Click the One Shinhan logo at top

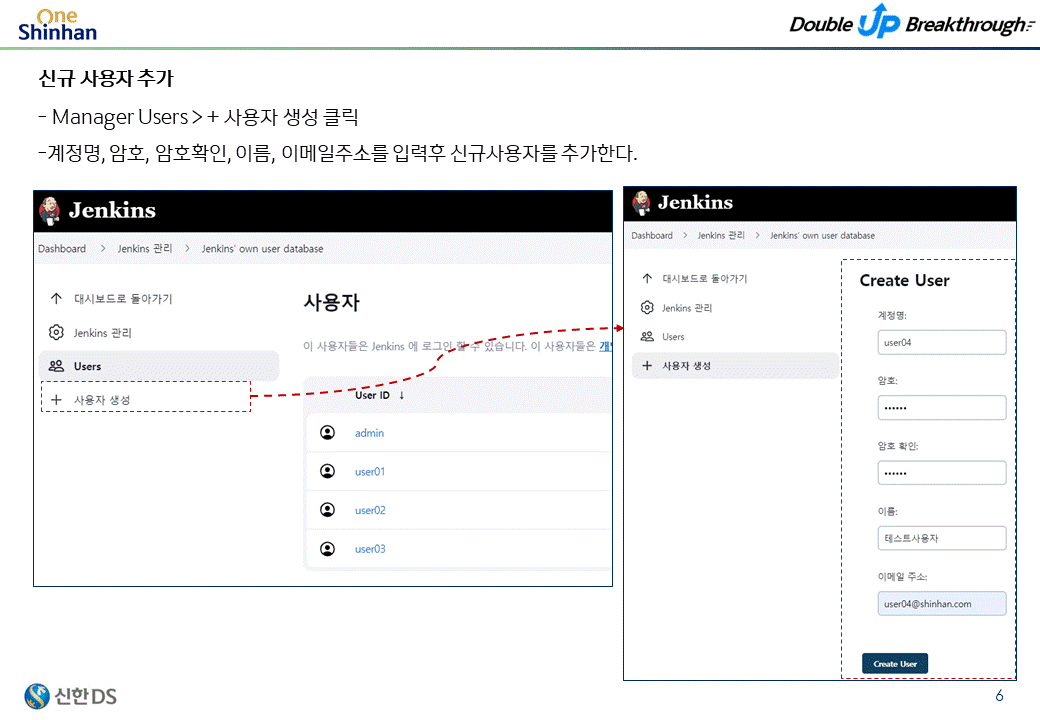coord(57,25)
